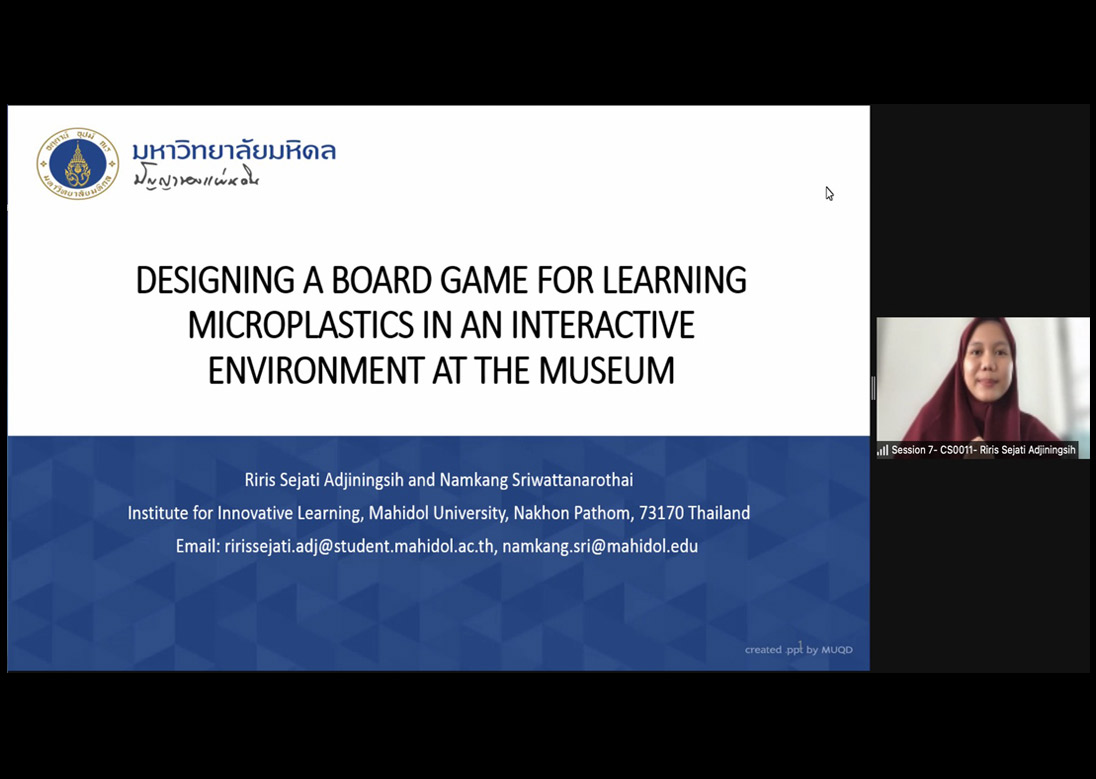The width and height of the screenshot is (1096, 779).
Task: Click the title line 'Designing a Board Game for Learning'
Action: click(441, 280)
